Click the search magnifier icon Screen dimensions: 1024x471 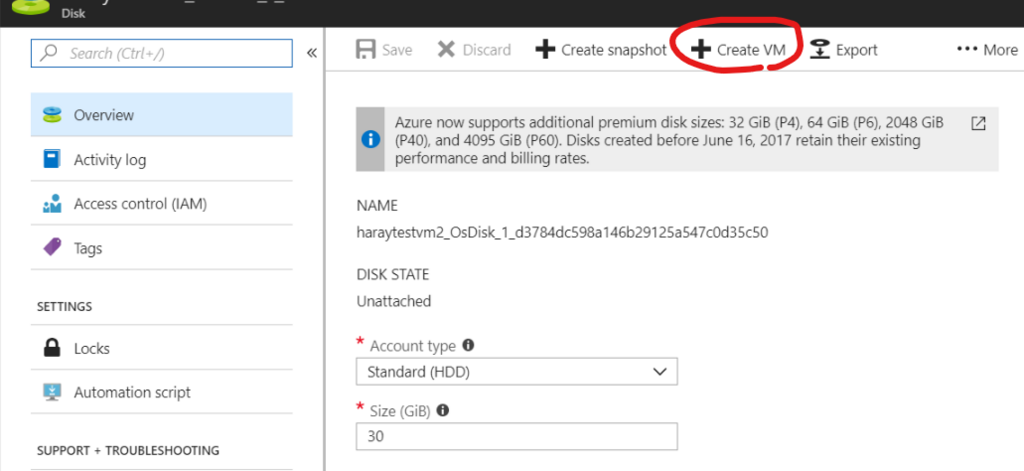(x=48, y=53)
